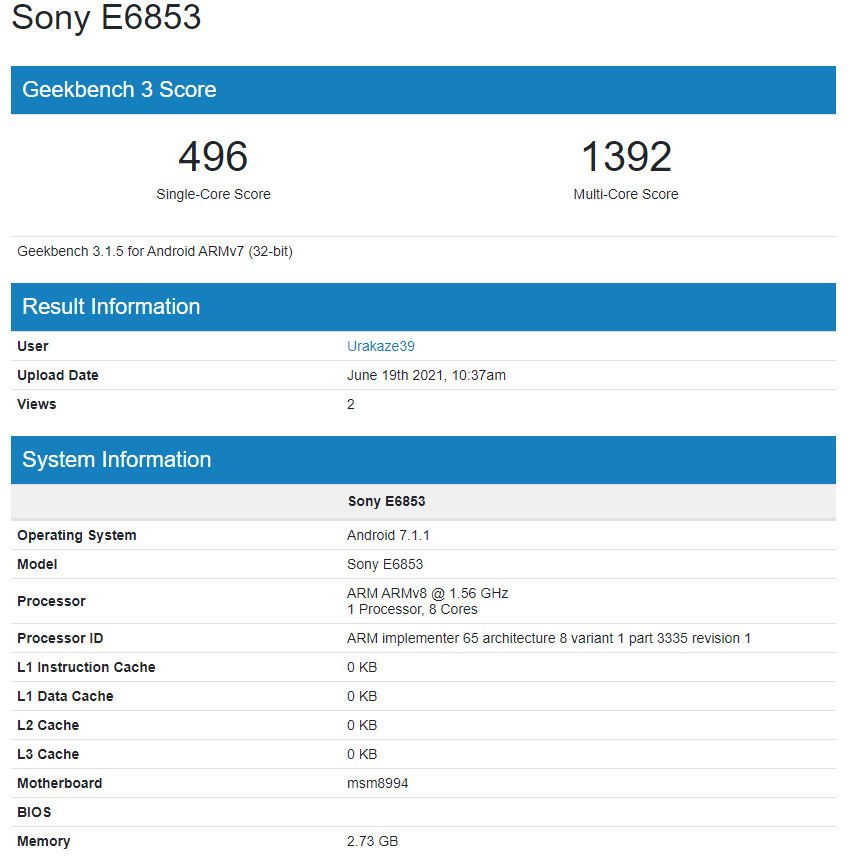Image resolution: width=849 pixels, height=862 pixels.
Task: Click the L2 Cache label
Action: [48, 726]
